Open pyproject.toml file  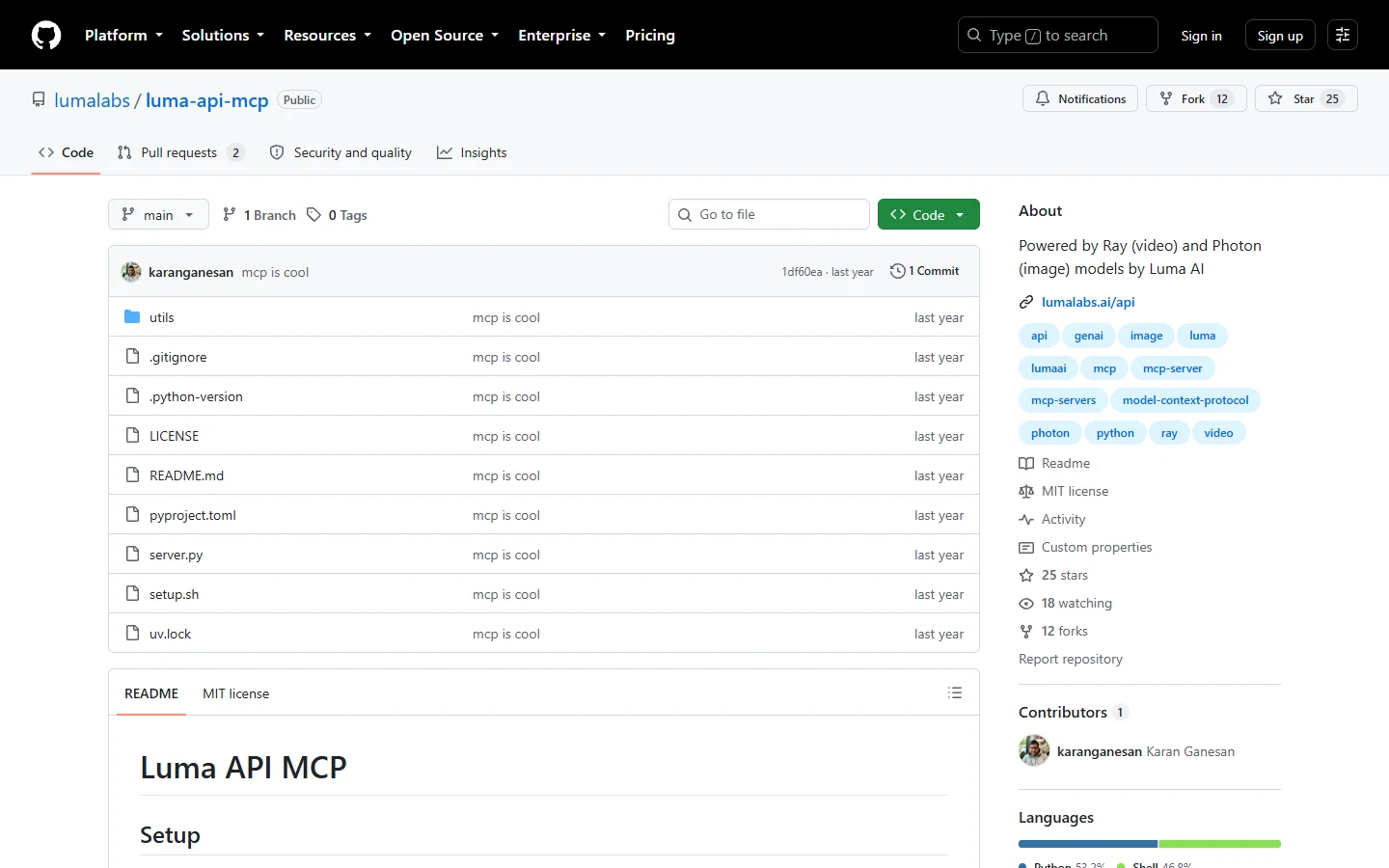point(193,515)
